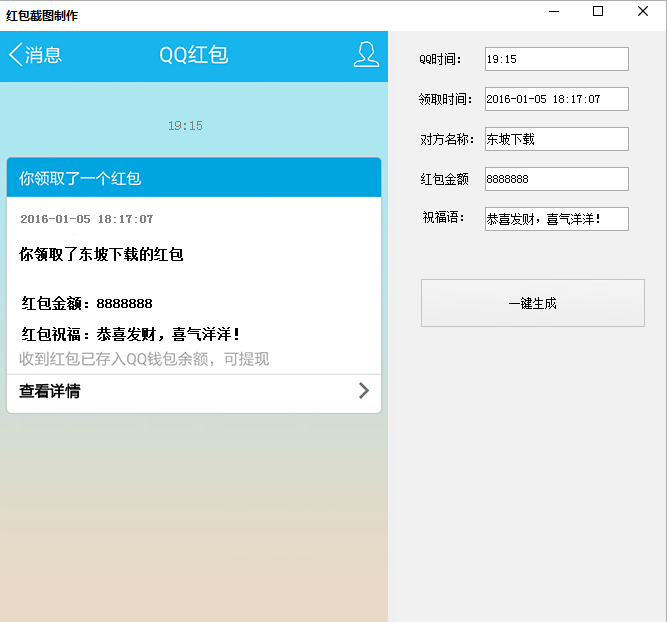The image size is (667, 622).
Task: Focus the 对方名称 input field
Action: (556, 139)
